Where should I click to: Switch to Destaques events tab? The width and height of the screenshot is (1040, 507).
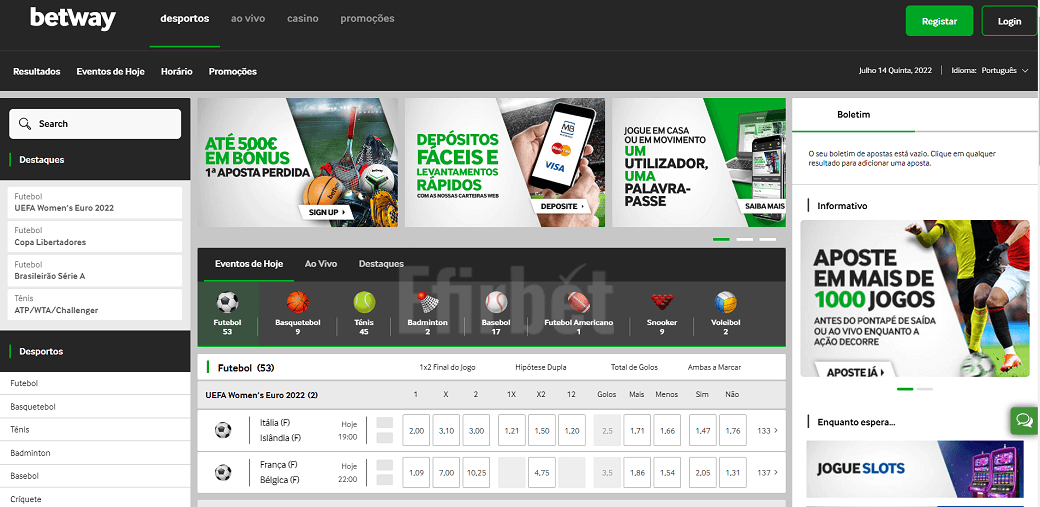pyautogui.click(x=381, y=263)
